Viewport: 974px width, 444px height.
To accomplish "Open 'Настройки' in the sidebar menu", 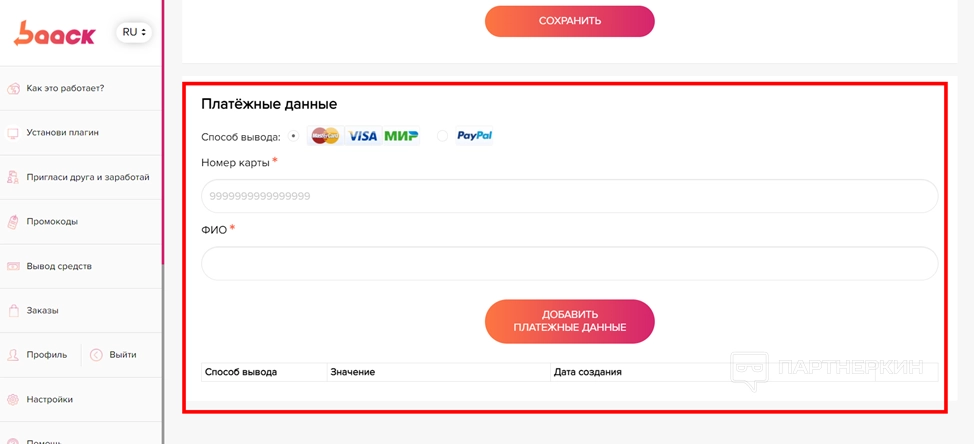I will tap(50, 400).
